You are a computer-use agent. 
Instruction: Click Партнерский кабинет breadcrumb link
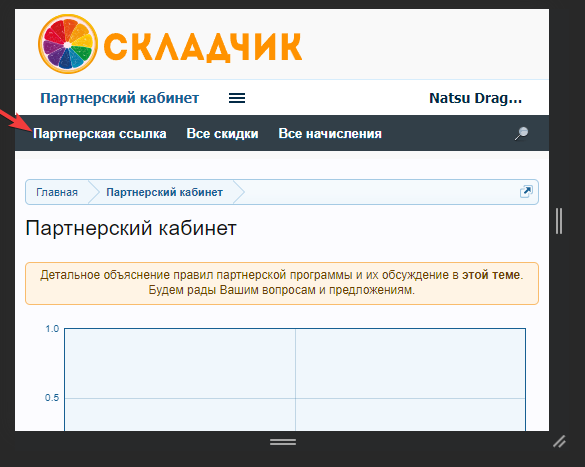click(165, 192)
